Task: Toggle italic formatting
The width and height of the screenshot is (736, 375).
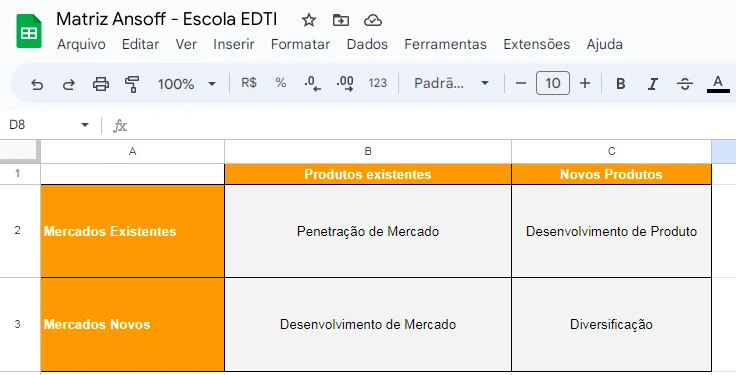Action: point(652,84)
